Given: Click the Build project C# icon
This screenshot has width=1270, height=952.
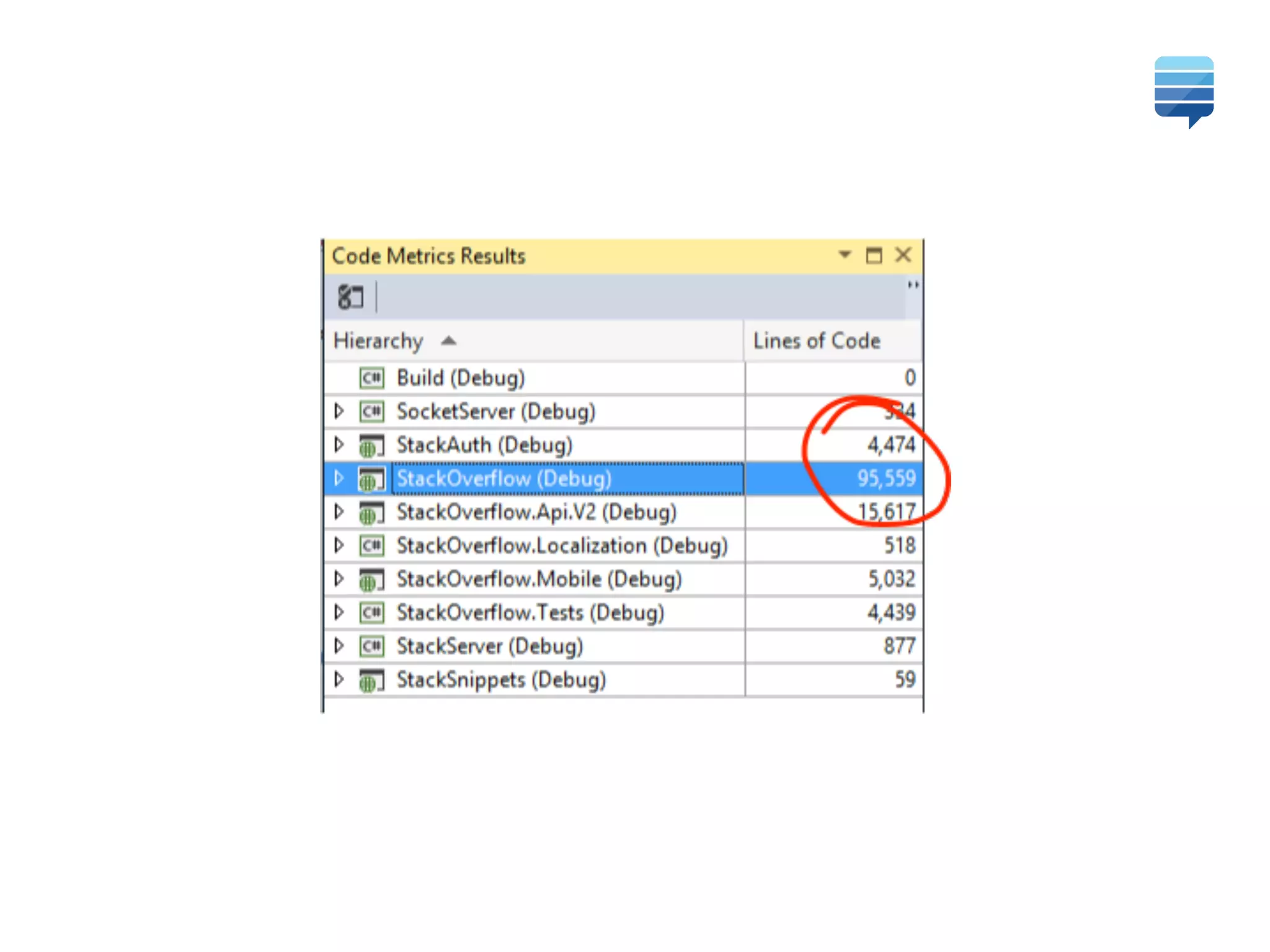Looking at the screenshot, I should pyautogui.click(x=372, y=377).
